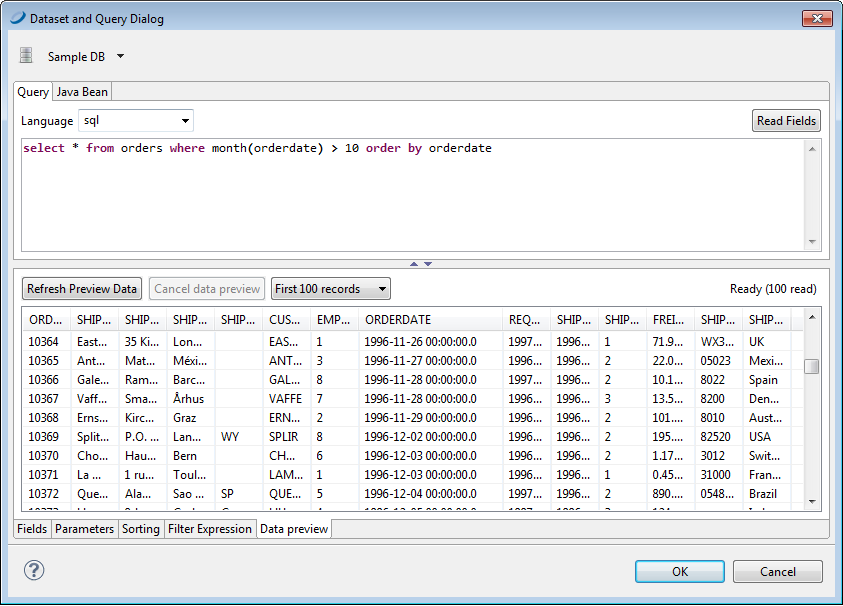This screenshot has height=606, width=843.
Task: Confirm with the OK button
Action: [x=680, y=571]
